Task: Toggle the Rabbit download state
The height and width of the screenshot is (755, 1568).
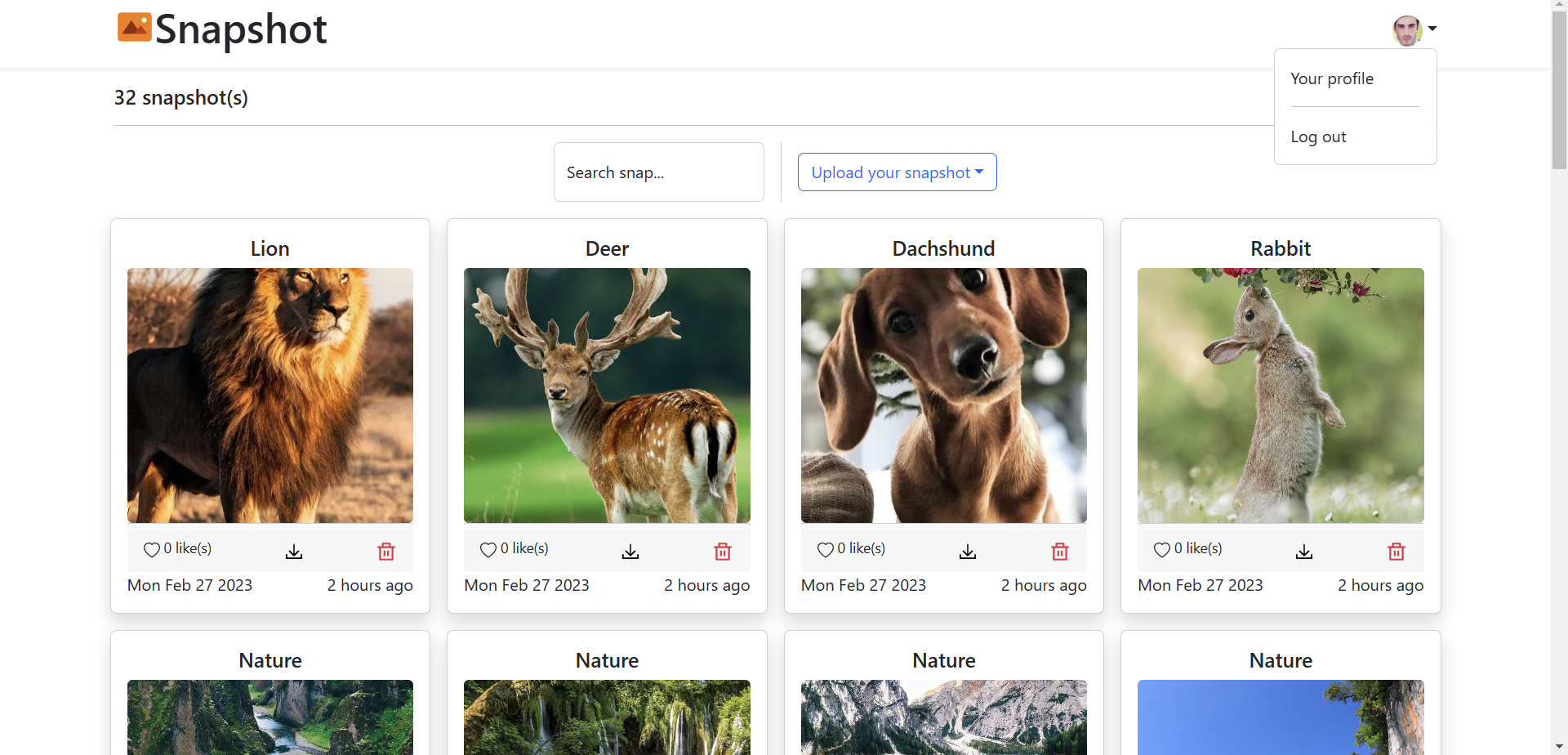Action: click(x=1303, y=552)
